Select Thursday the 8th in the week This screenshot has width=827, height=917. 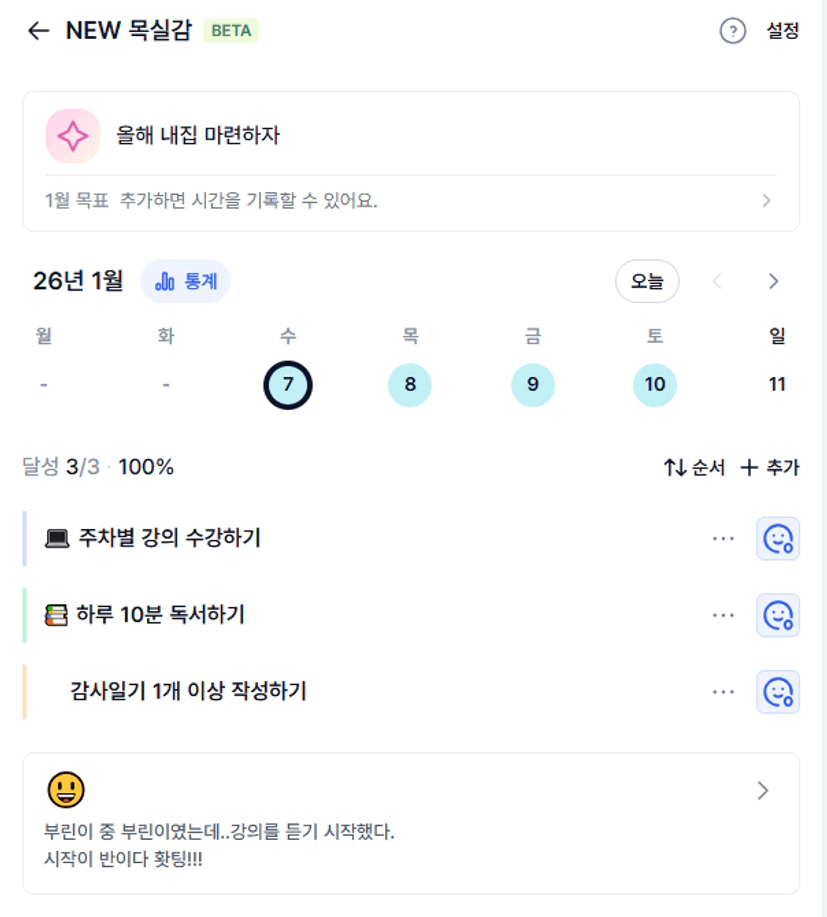pos(410,385)
